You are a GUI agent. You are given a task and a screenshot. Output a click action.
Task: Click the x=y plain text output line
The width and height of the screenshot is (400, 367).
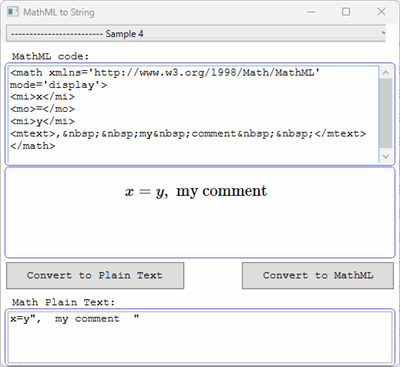[75, 319]
